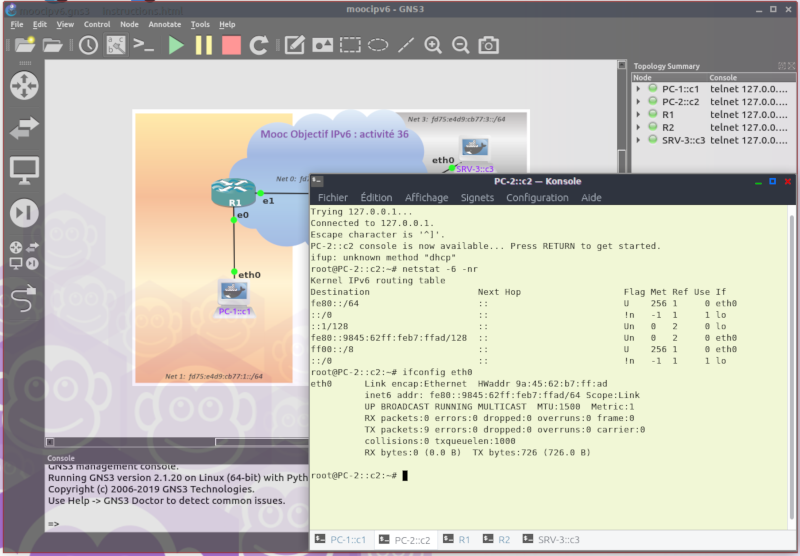Click the Reload all nodes icon
The image size is (800, 556).
coord(259,45)
